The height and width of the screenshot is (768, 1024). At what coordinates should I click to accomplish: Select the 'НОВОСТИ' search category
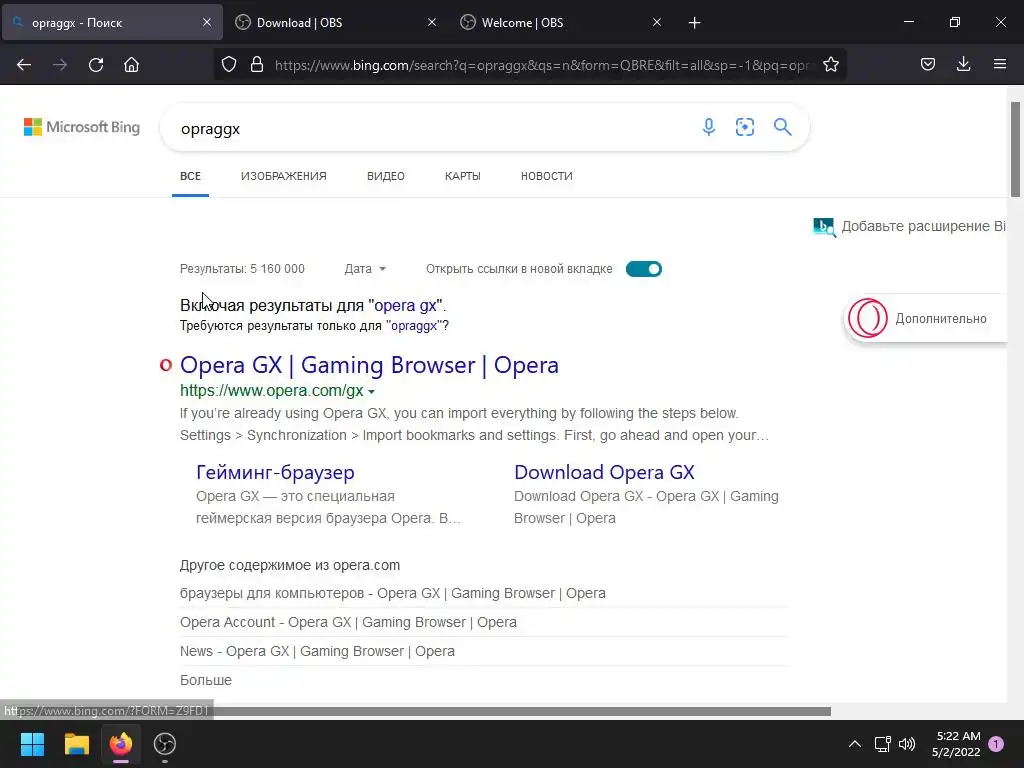(x=547, y=176)
